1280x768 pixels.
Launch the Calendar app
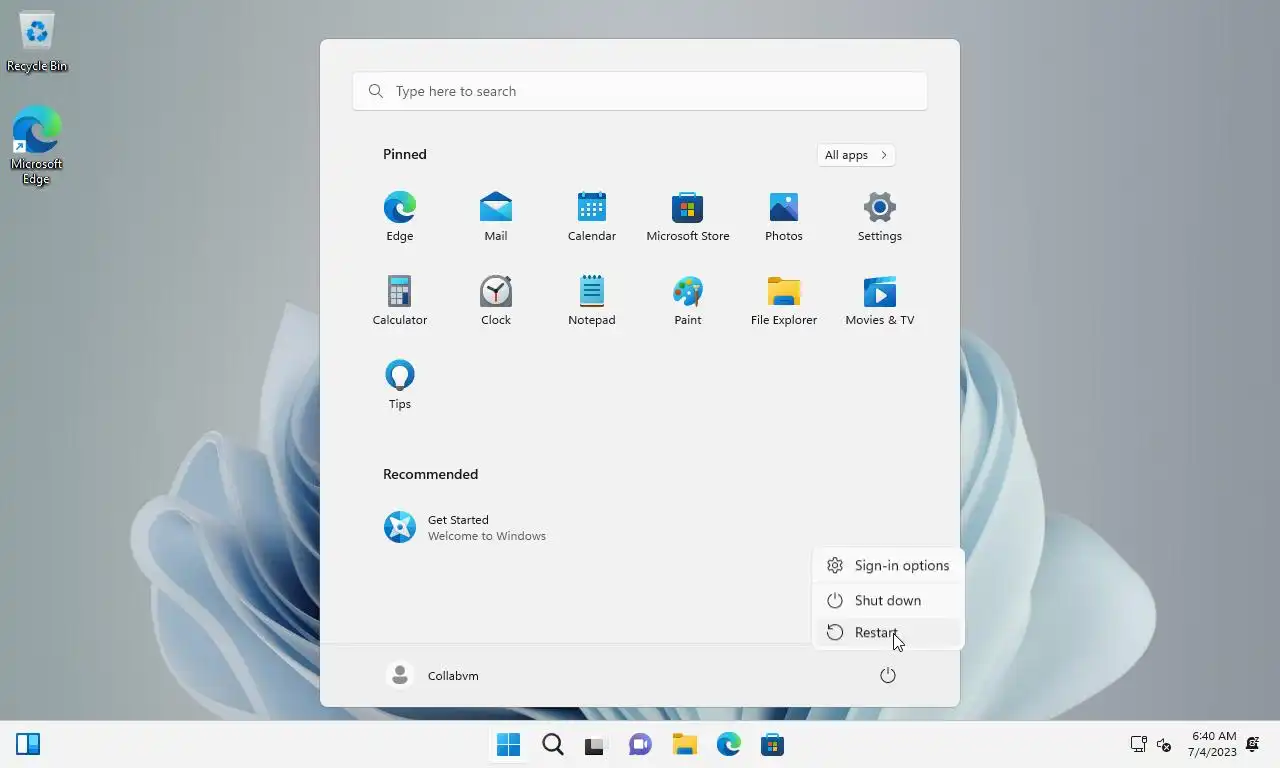(x=592, y=216)
